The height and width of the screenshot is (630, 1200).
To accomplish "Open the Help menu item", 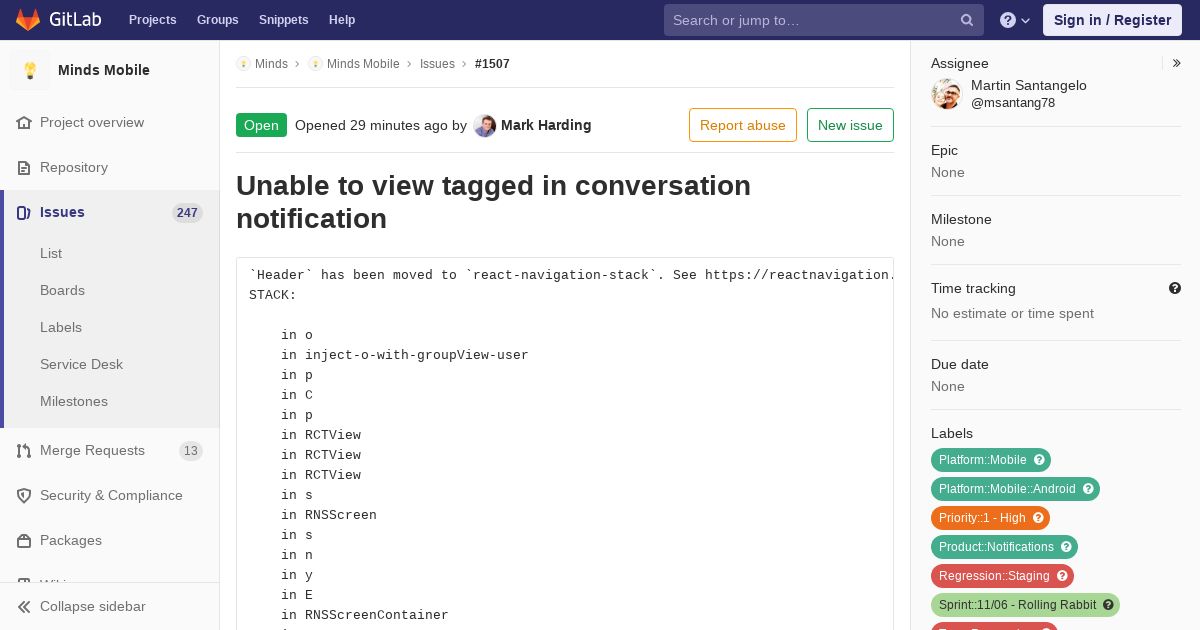I will click(x=342, y=20).
